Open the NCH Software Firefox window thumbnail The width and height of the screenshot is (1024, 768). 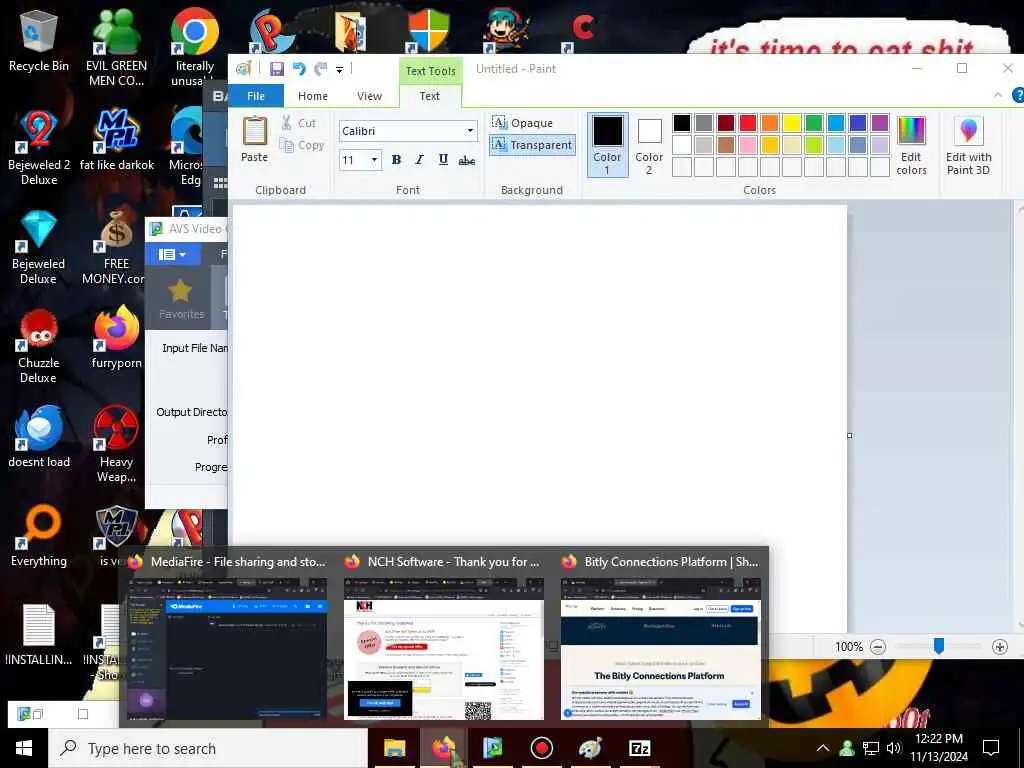(x=443, y=648)
